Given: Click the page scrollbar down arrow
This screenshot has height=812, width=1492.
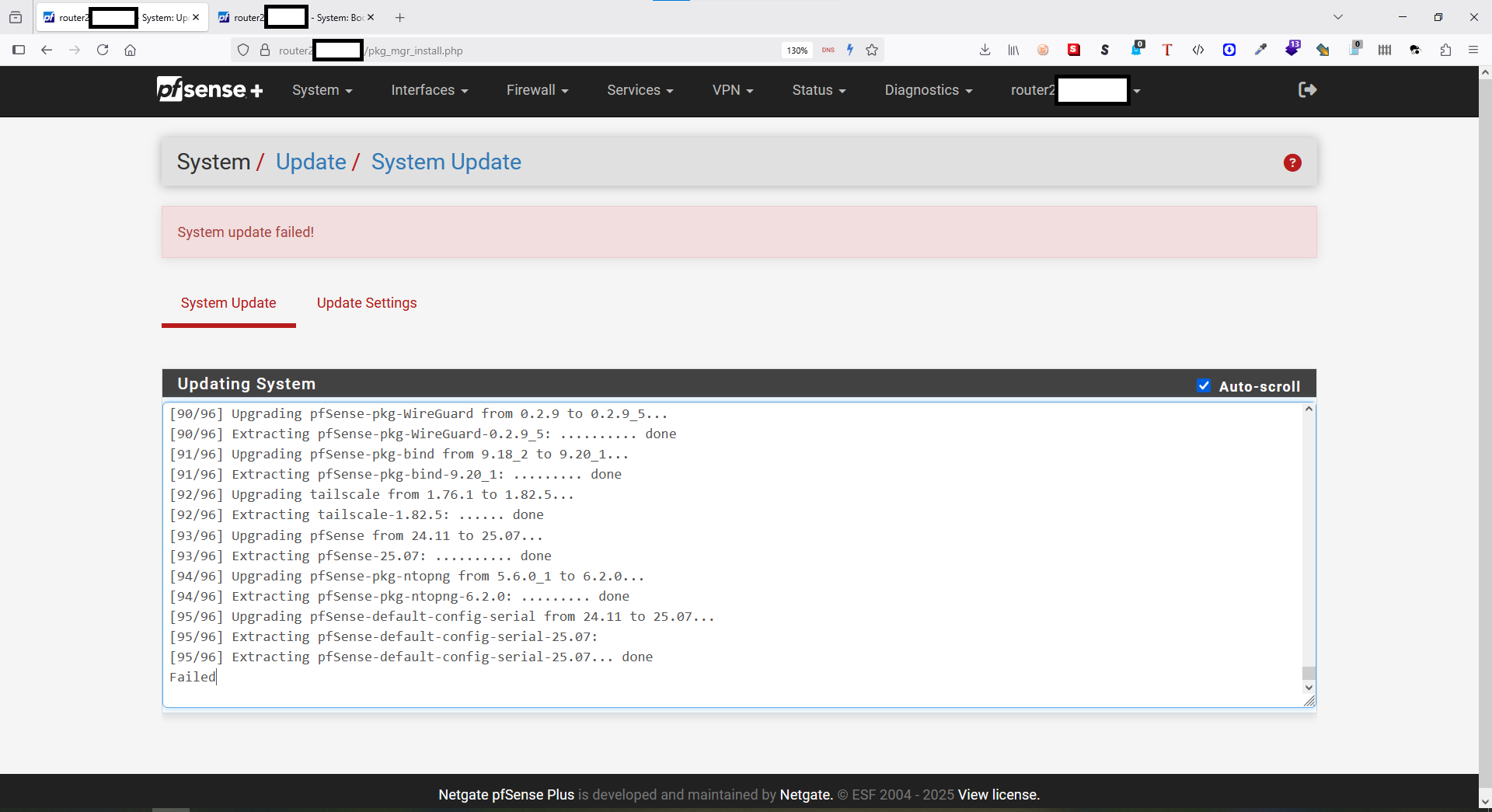Looking at the screenshot, I should click(x=1485, y=802).
